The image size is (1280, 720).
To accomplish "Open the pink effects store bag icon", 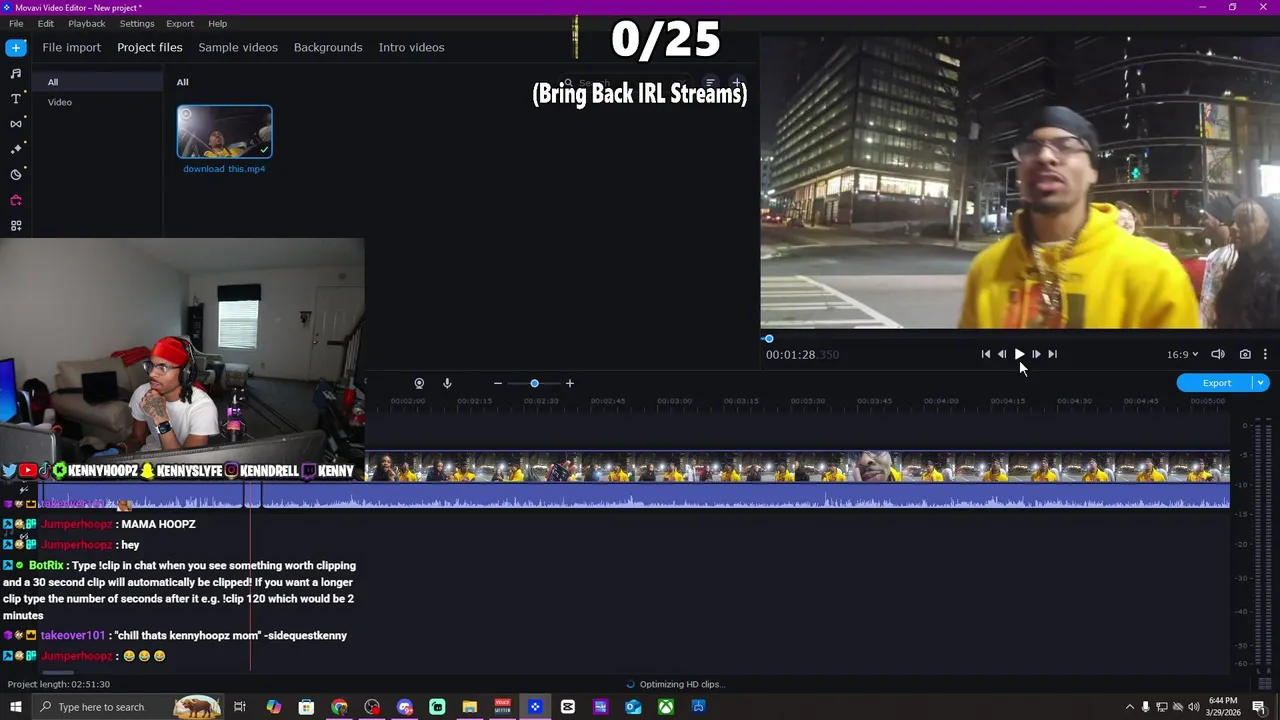I will (x=15, y=200).
